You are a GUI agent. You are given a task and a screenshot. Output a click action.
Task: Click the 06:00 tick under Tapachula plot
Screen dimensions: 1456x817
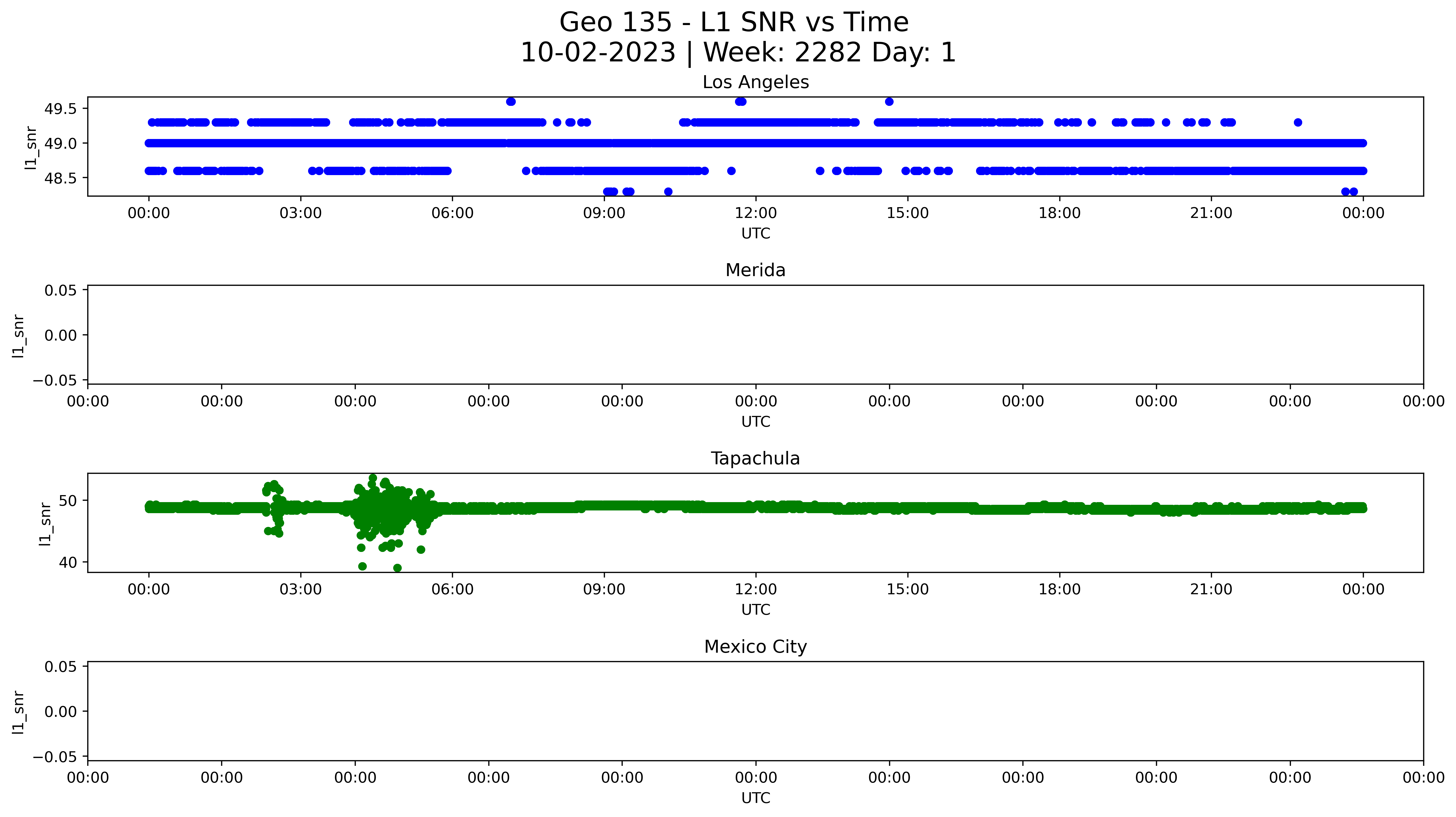pos(452,590)
